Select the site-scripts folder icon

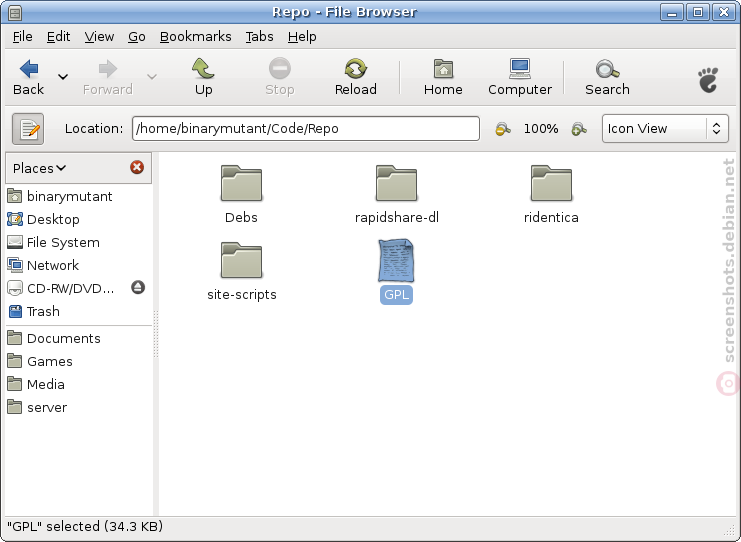[x=241, y=260]
